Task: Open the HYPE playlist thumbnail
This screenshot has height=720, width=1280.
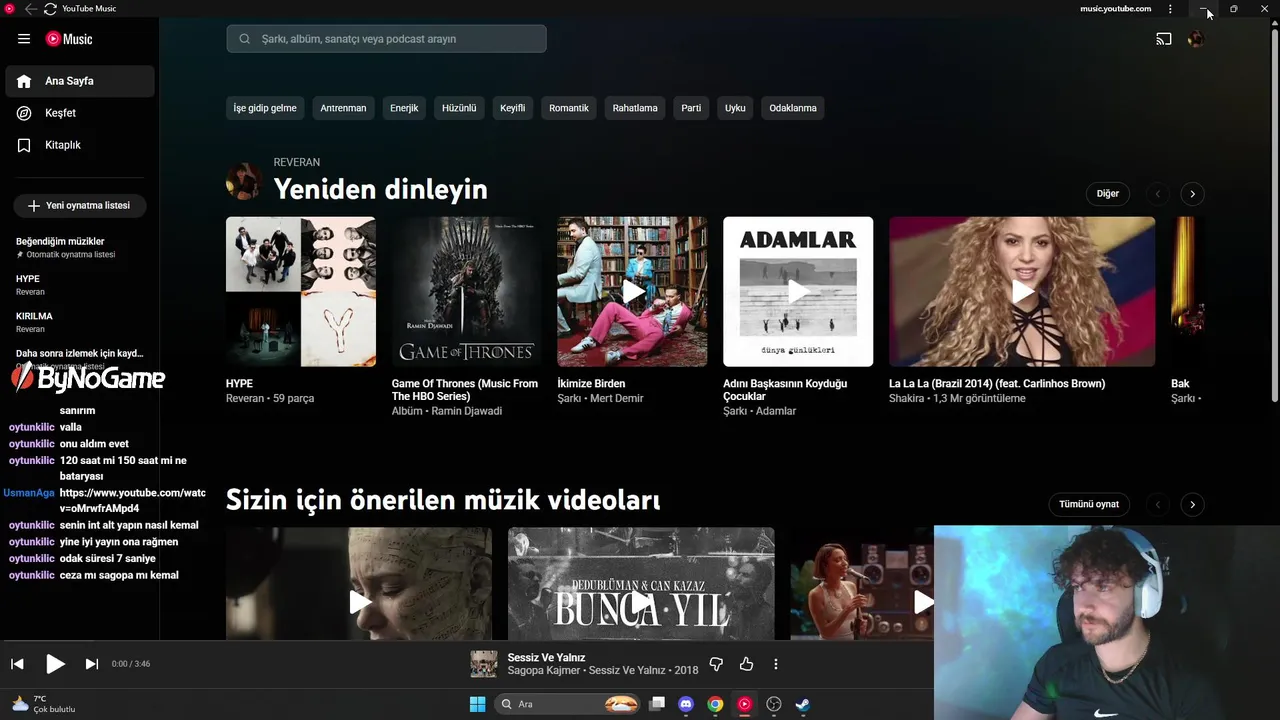Action: (x=301, y=292)
